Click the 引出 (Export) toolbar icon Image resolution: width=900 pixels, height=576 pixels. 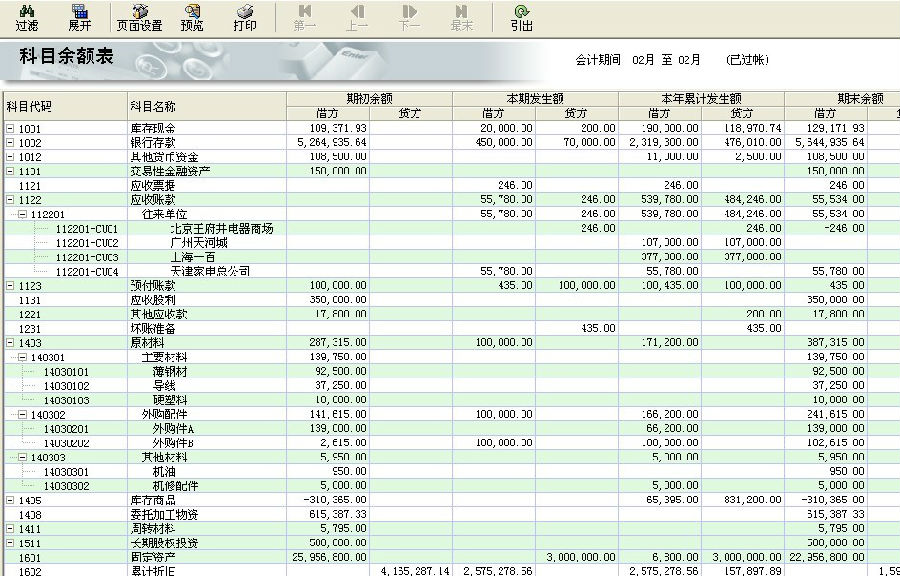(x=521, y=17)
